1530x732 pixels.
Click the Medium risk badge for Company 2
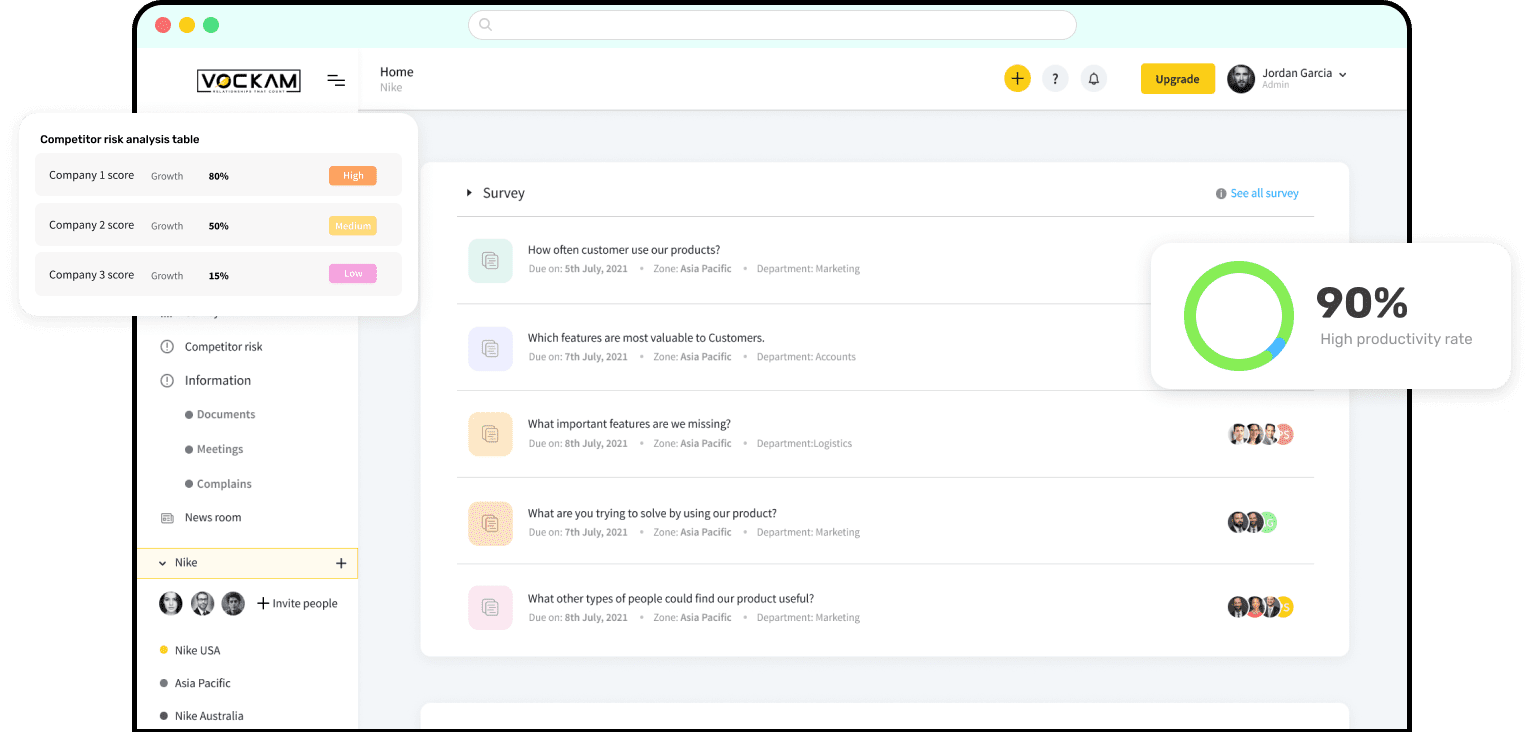coord(353,226)
